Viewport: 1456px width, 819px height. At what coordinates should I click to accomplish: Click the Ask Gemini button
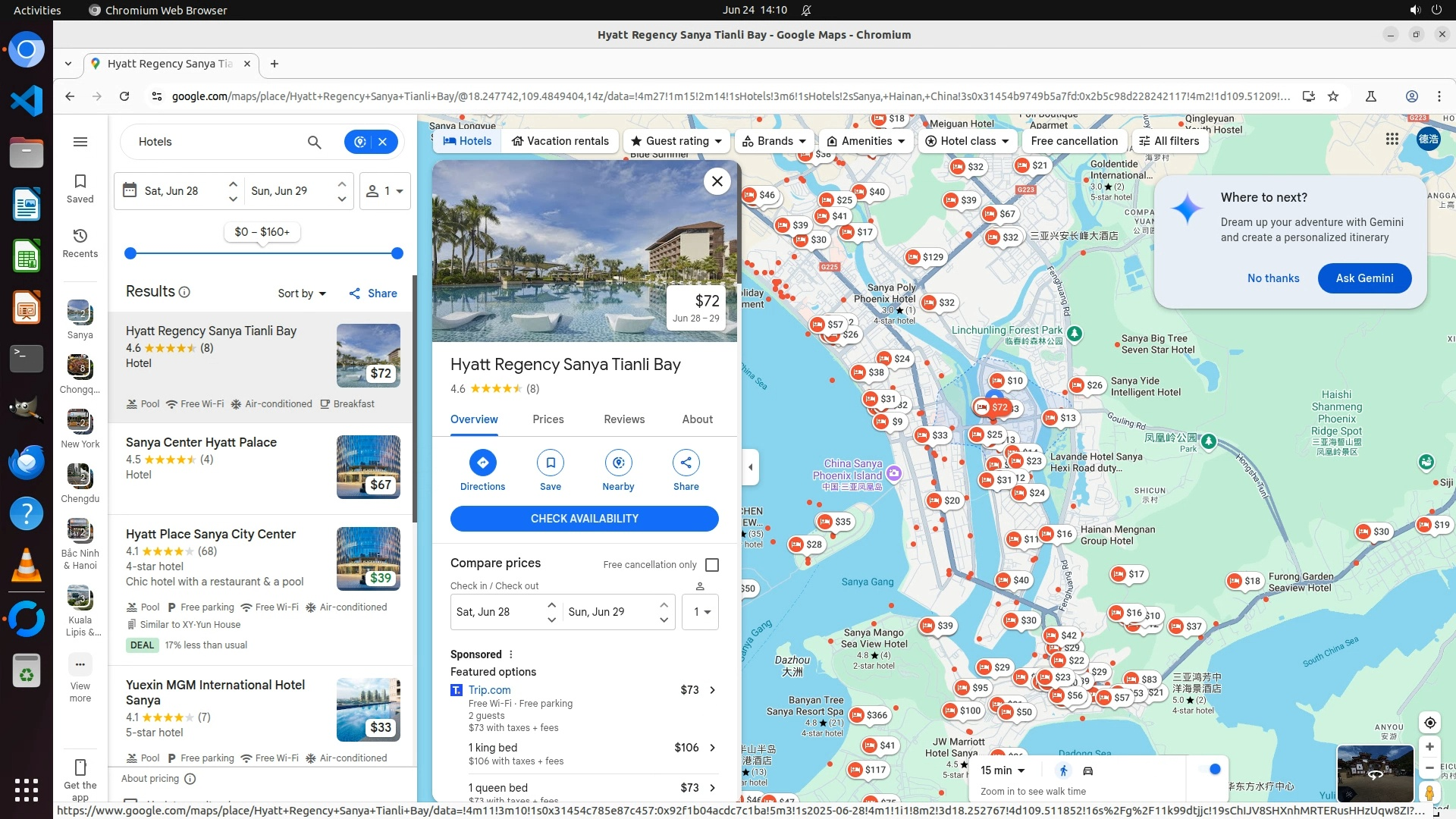1363,278
